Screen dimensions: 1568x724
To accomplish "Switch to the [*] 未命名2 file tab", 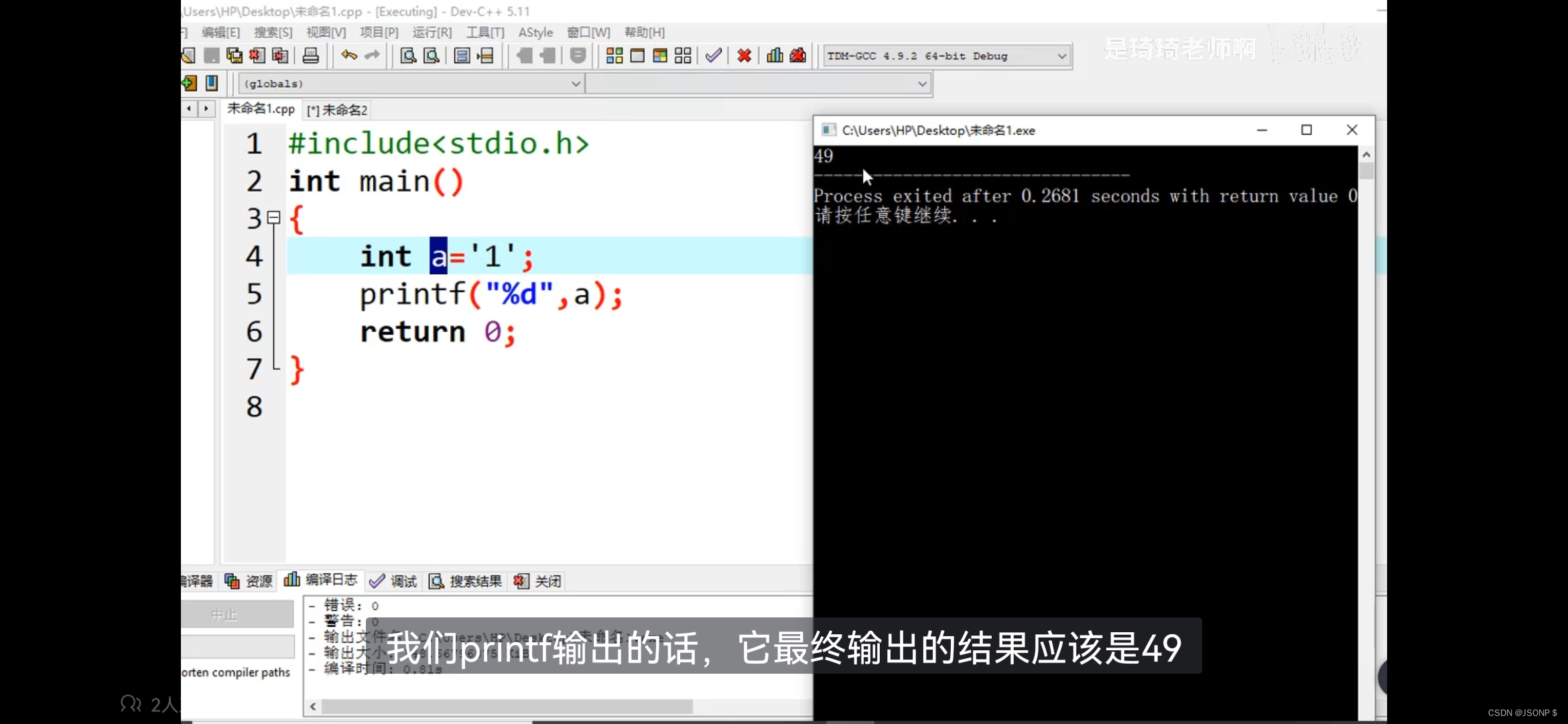I will [337, 110].
